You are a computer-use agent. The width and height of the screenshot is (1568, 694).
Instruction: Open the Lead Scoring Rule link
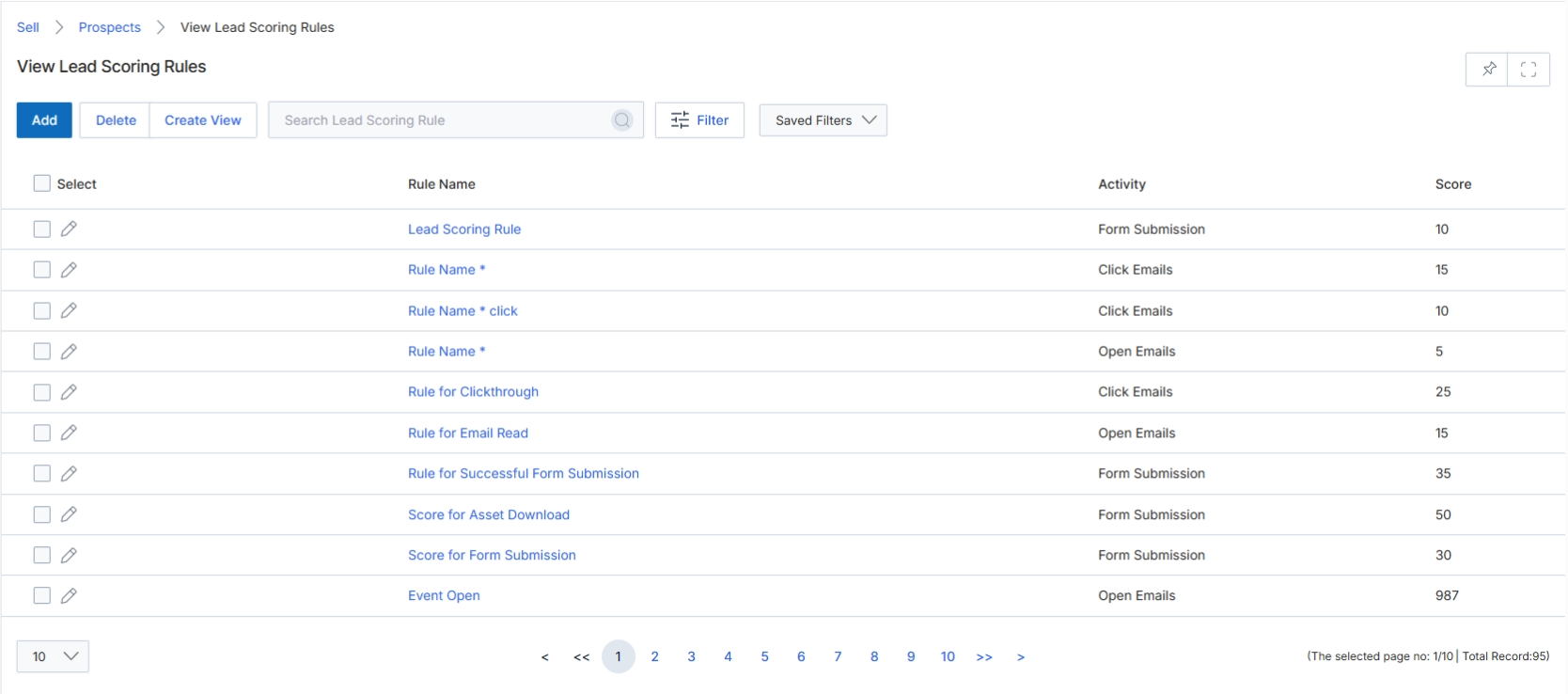(x=464, y=229)
